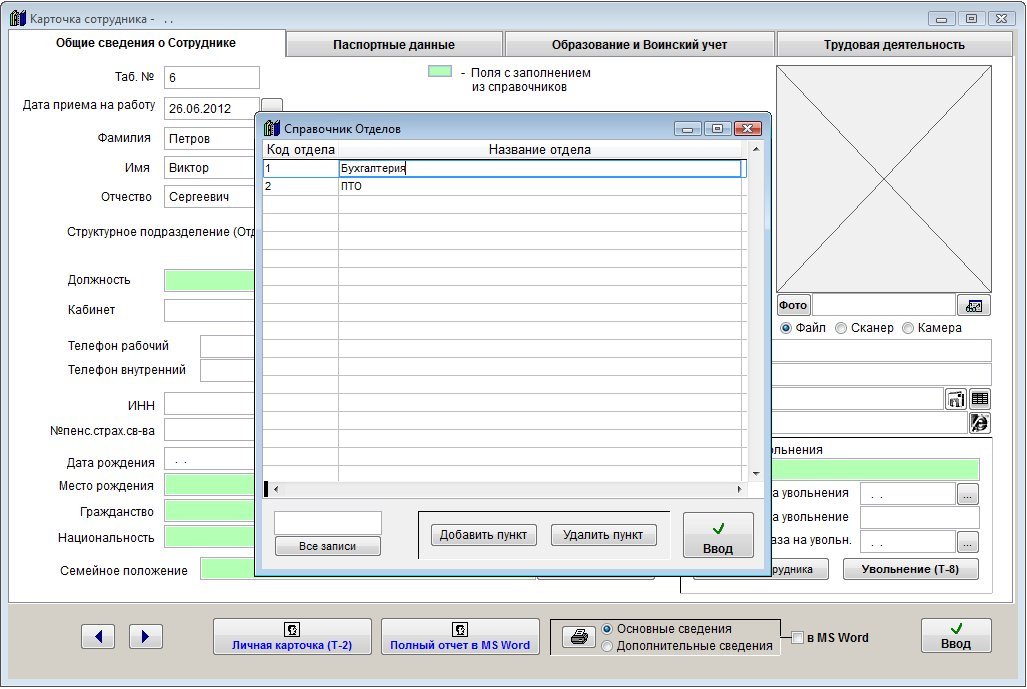Click the building reference icon button
This screenshot has width=1027, height=689.
[956, 399]
